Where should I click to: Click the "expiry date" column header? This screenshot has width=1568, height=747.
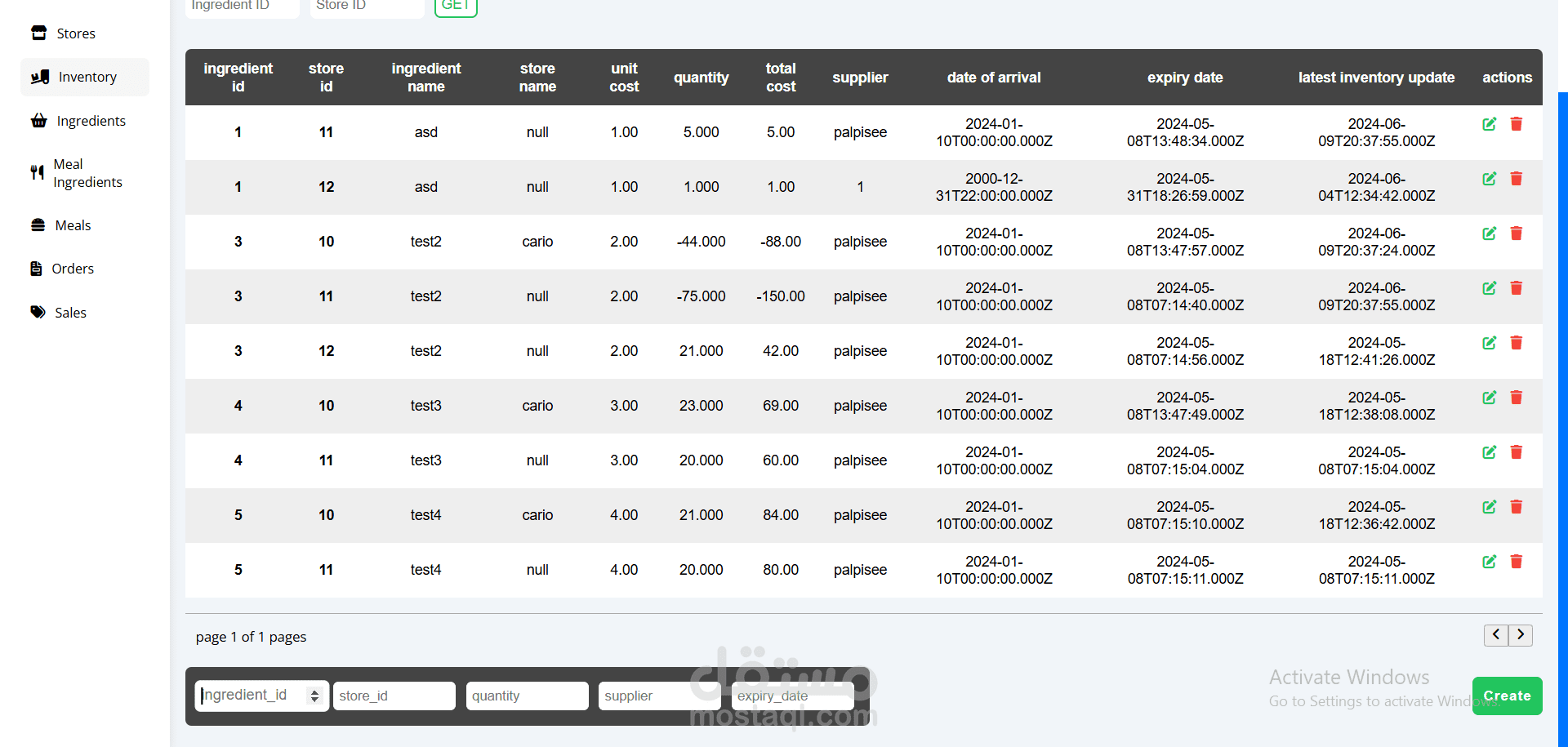(x=1185, y=78)
